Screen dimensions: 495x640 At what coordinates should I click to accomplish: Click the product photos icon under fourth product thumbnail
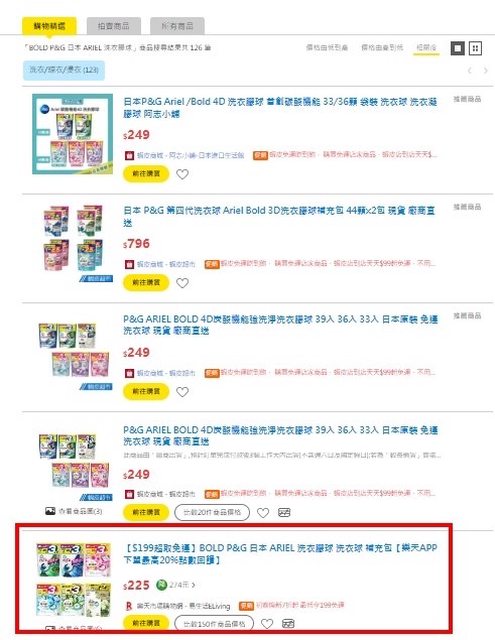point(50,511)
